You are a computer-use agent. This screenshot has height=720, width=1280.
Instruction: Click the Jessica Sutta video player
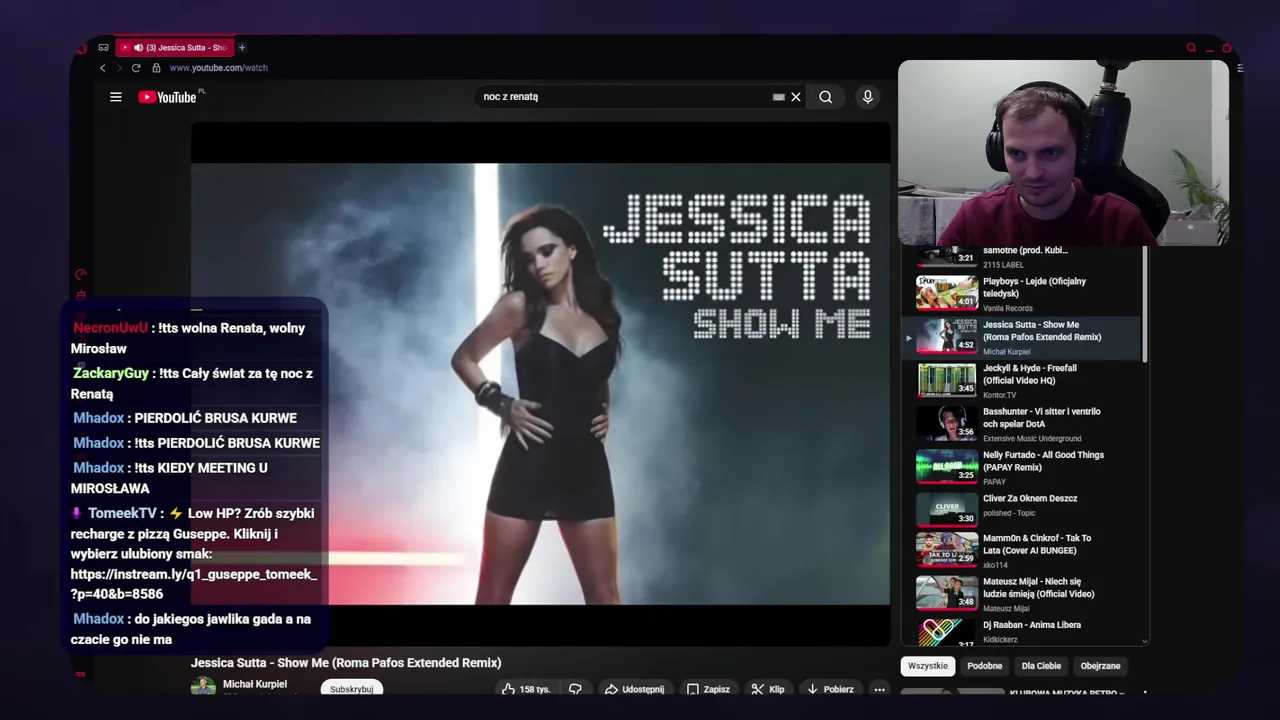coord(540,384)
